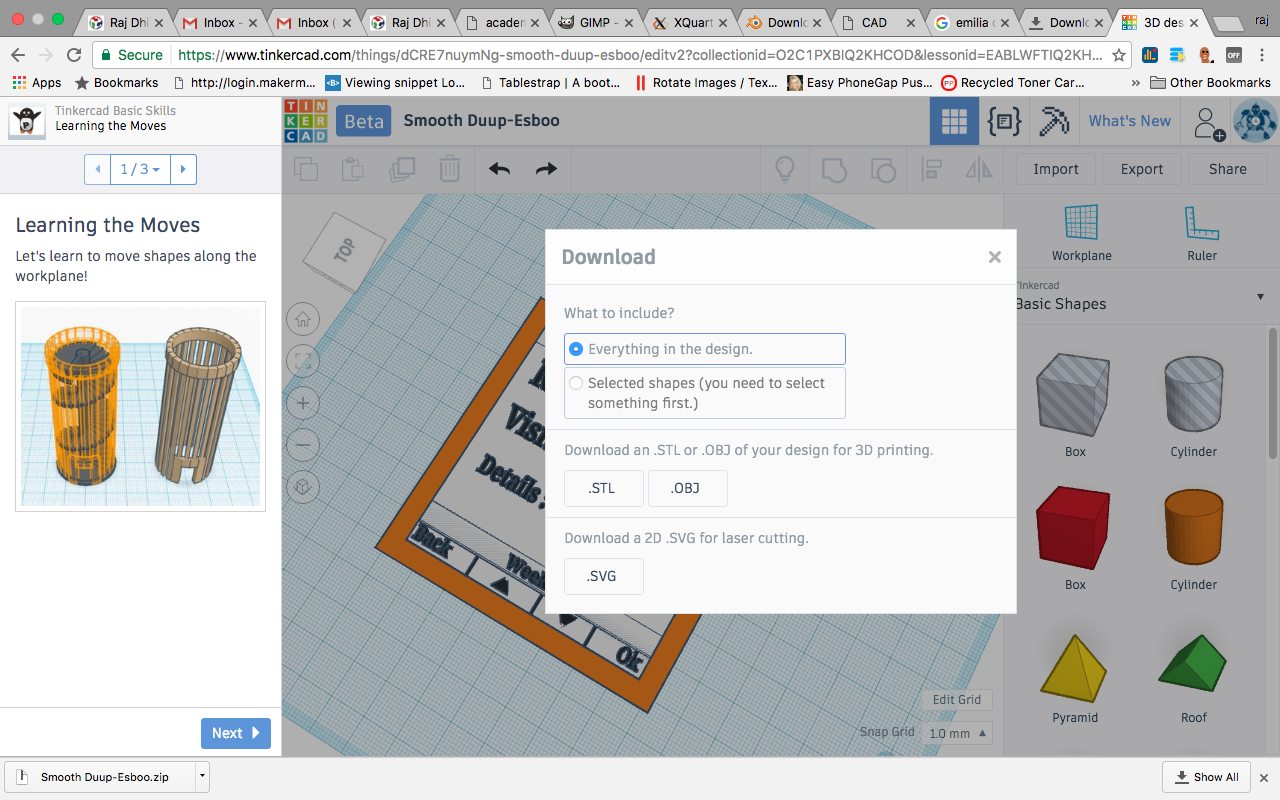Open the Minecraft pickaxe view icon
This screenshot has width=1280, height=800.
pyautogui.click(x=1053, y=121)
